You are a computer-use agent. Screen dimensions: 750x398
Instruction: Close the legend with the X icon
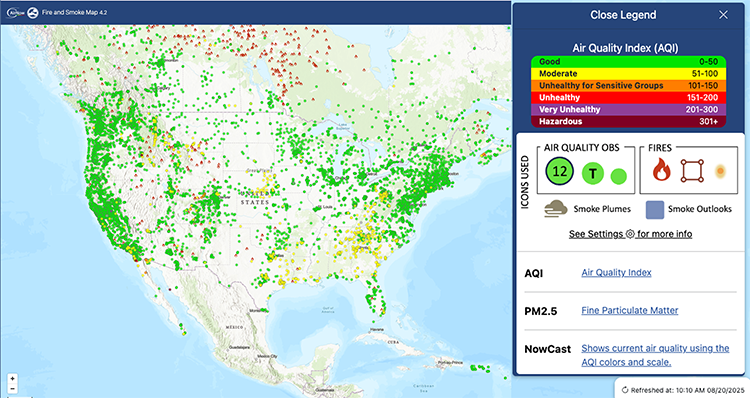(x=723, y=15)
